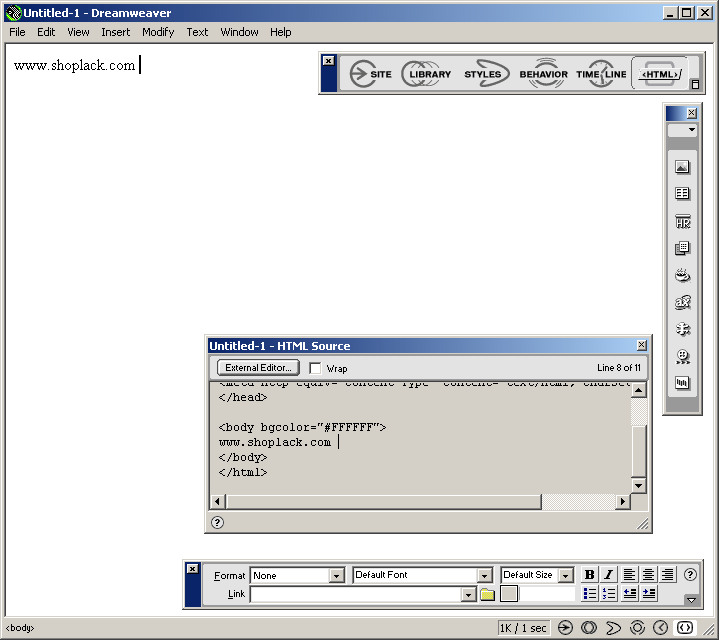719x640 pixels.
Task: Browse for link file with folder icon
Action: (487, 595)
